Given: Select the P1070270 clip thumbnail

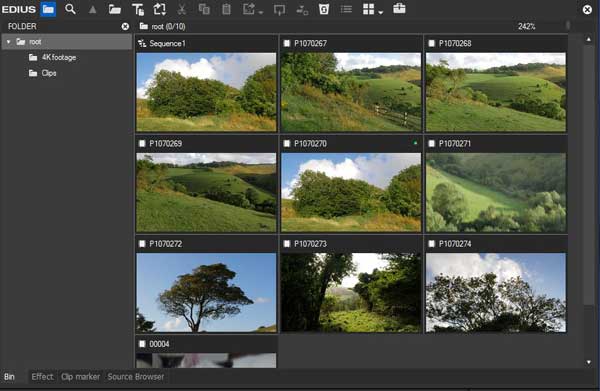Looking at the screenshot, I should point(351,192).
